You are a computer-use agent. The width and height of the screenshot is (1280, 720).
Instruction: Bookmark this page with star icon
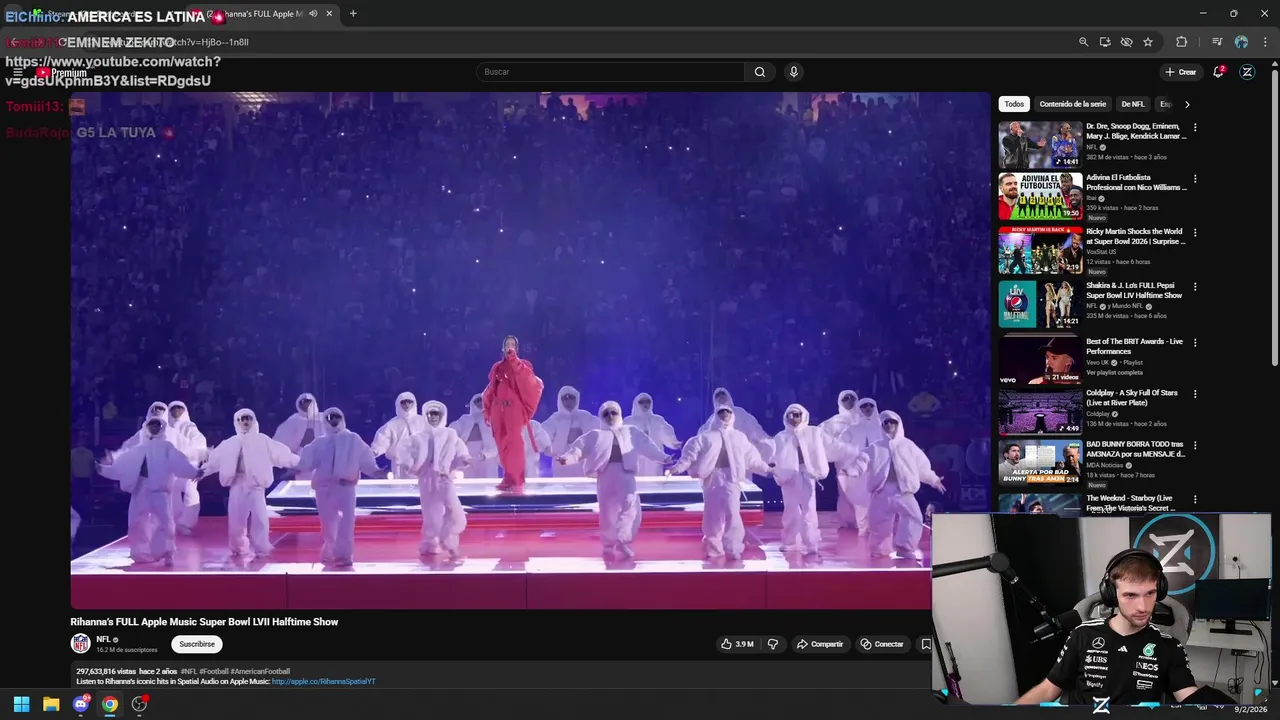[1148, 42]
